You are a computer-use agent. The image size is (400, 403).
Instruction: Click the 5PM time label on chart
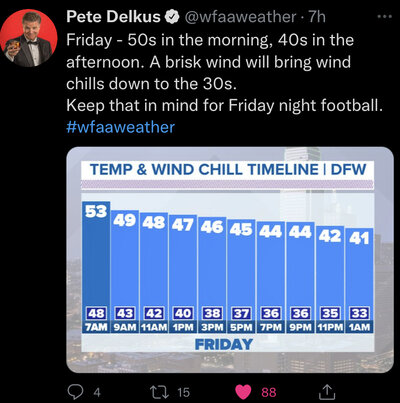pos(241,327)
